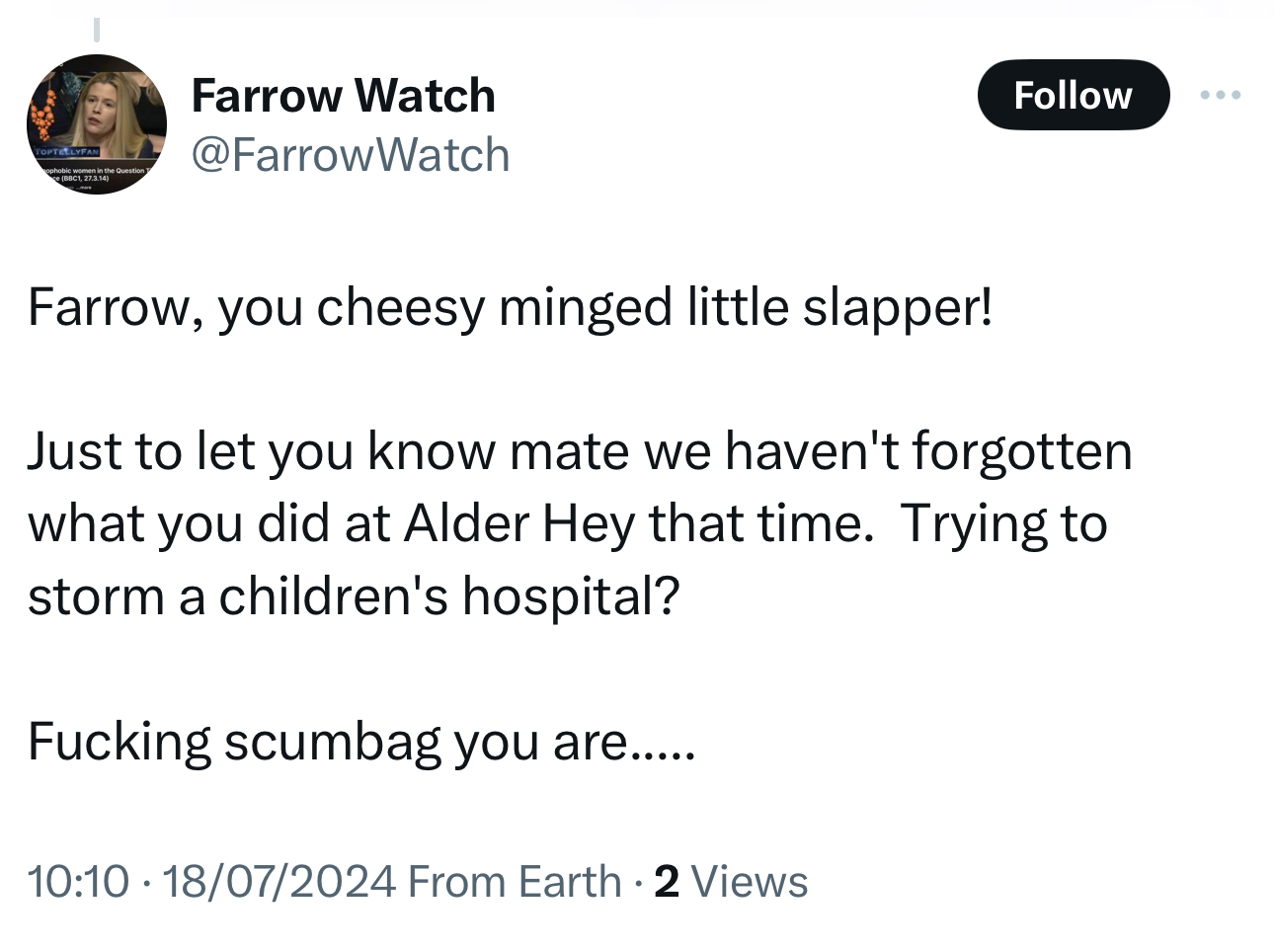
Task: Open the Farrow Watch profile picture
Action: tap(97, 124)
